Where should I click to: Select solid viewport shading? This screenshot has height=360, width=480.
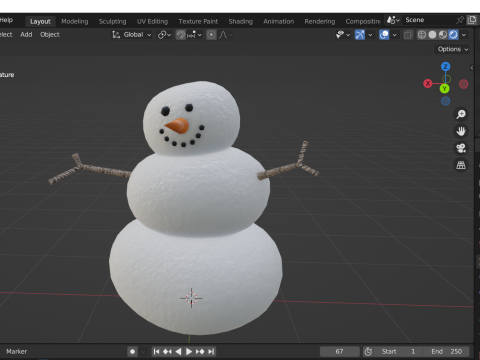click(x=432, y=35)
